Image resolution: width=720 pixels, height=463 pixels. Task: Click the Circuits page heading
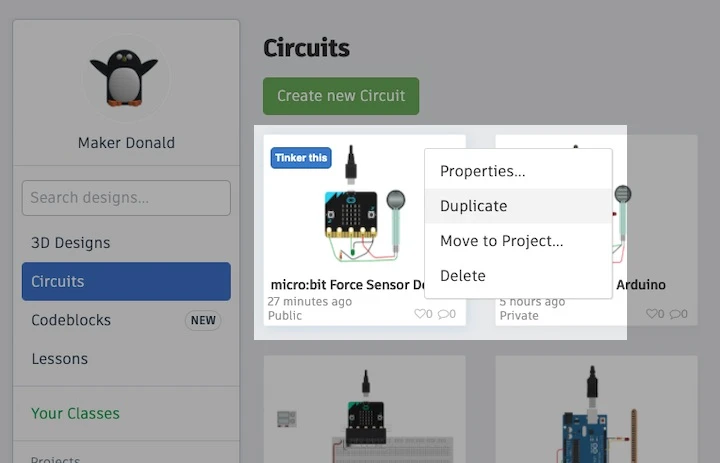306,48
